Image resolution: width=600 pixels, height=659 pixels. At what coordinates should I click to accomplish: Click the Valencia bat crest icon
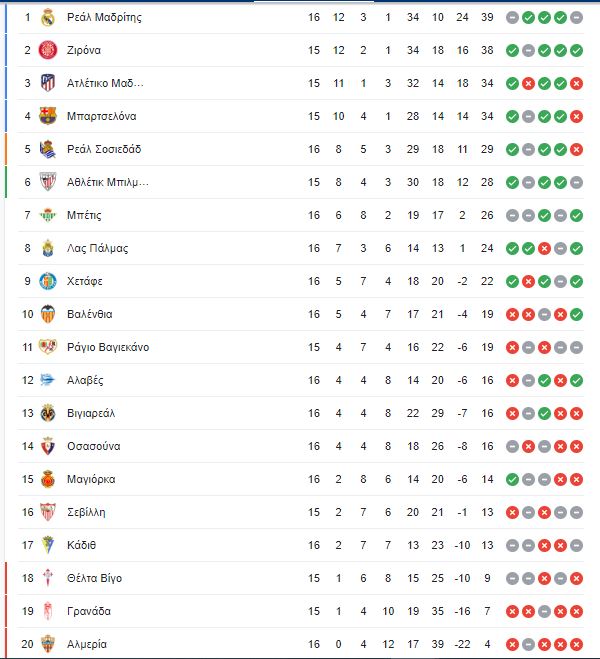pos(48,314)
